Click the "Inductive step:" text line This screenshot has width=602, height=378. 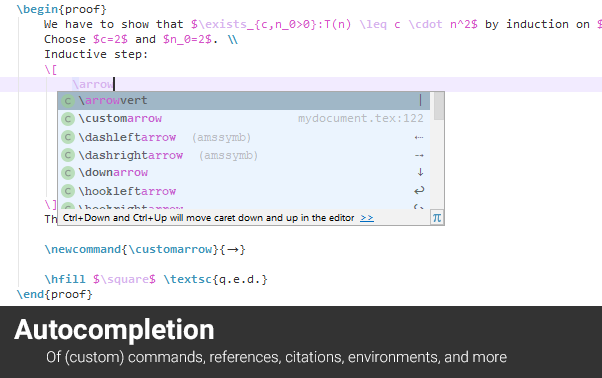[x=96, y=54]
